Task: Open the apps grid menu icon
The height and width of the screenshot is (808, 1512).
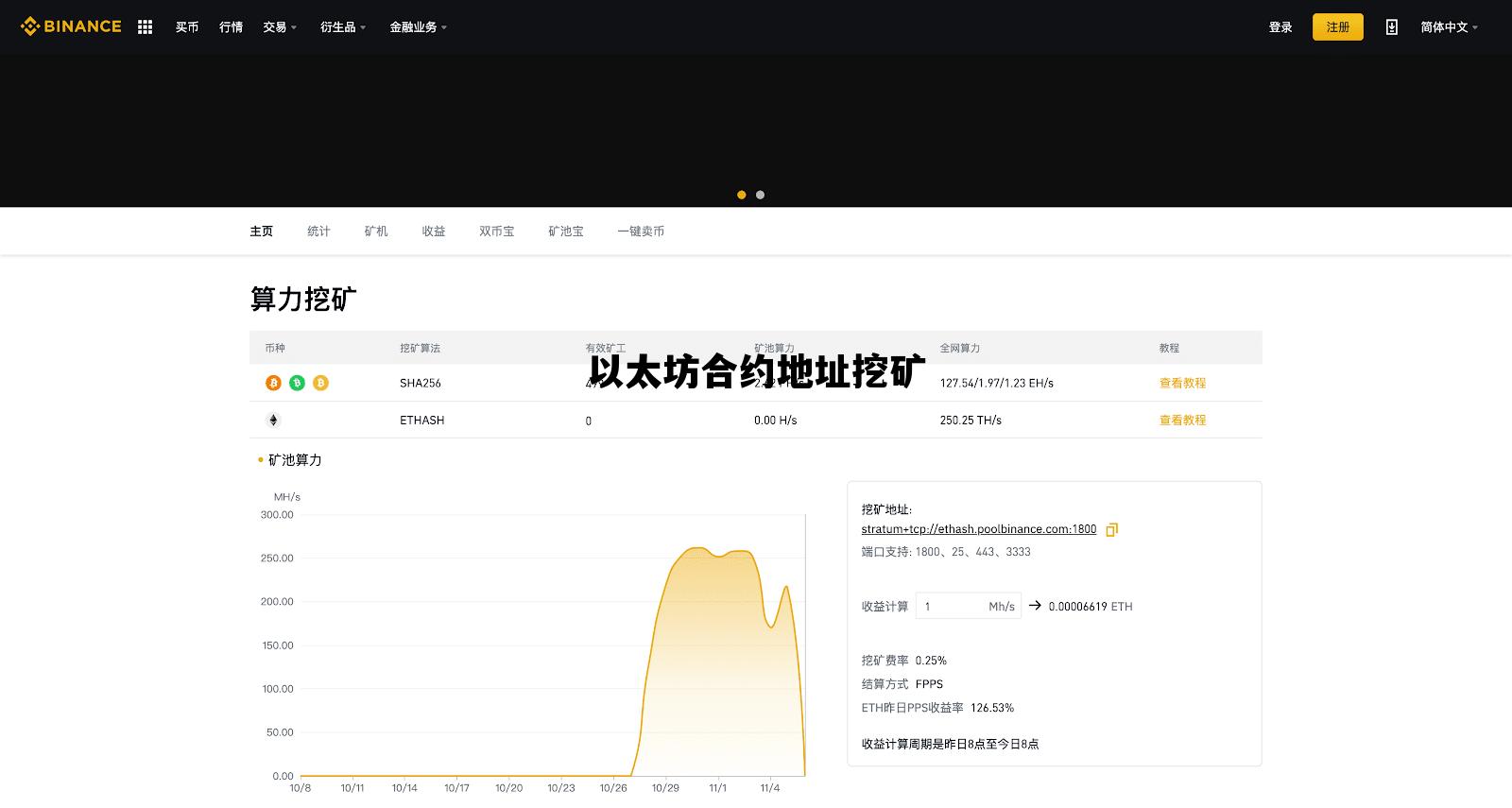Action: (145, 26)
